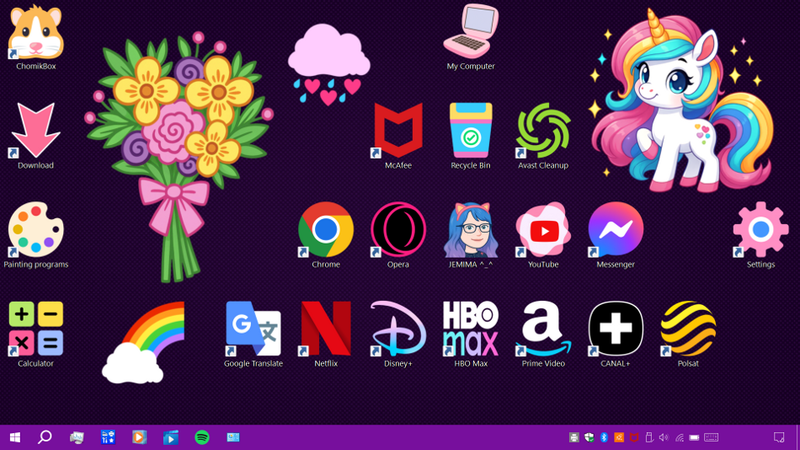Screen dimensions: 800x450
Task: Open the HBO Max shortcut
Action: coord(470,328)
